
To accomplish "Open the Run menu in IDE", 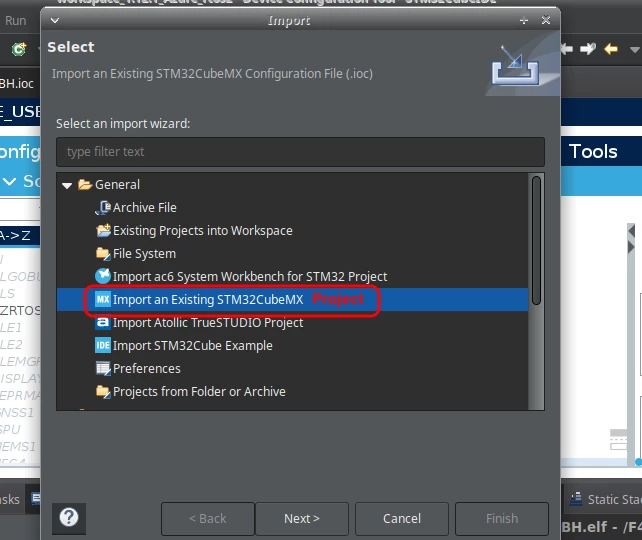I will [x=16, y=20].
